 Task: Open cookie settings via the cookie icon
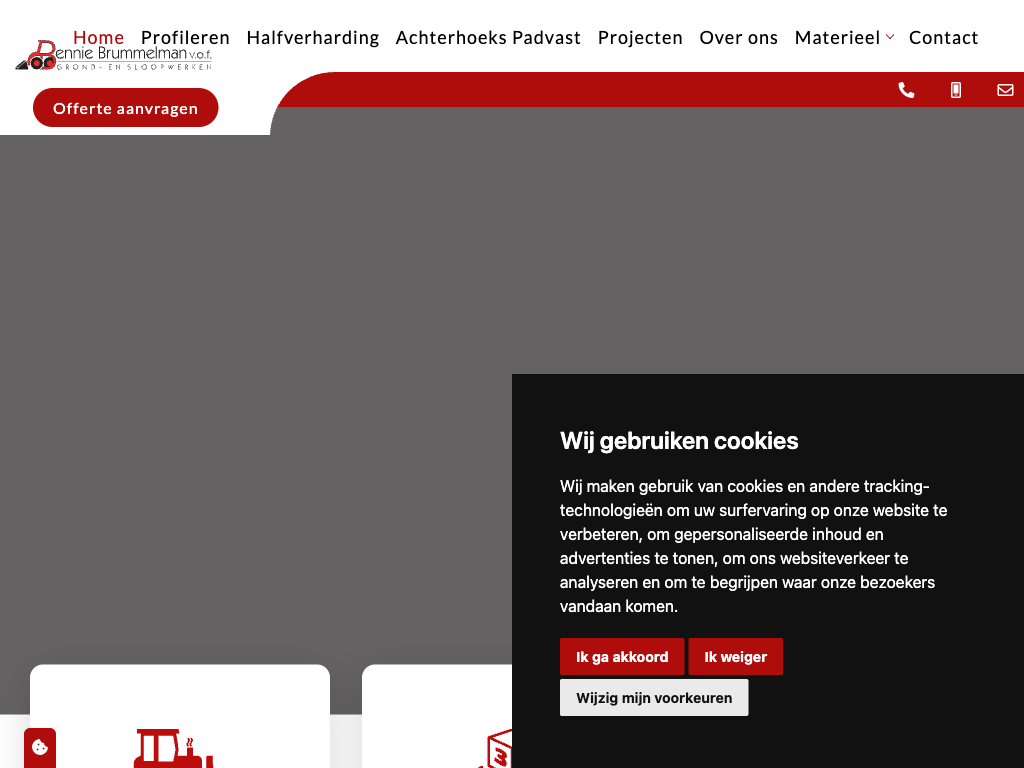[40, 747]
